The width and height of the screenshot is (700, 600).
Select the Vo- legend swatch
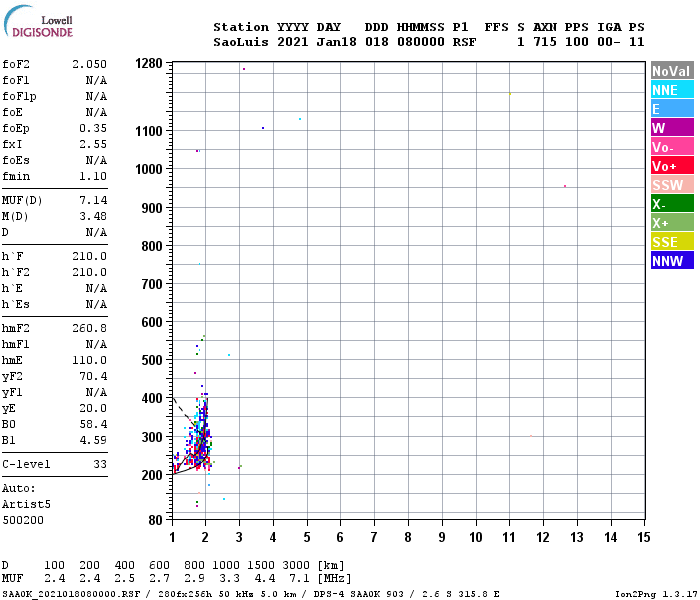coord(672,146)
